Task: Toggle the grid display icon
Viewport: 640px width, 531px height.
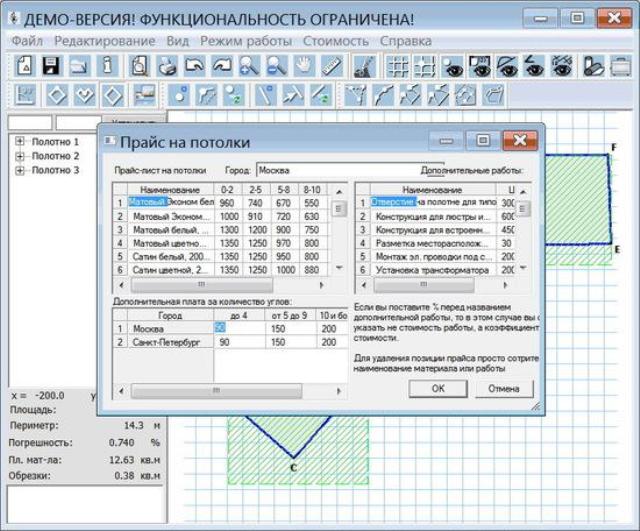Action: click(397, 66)
